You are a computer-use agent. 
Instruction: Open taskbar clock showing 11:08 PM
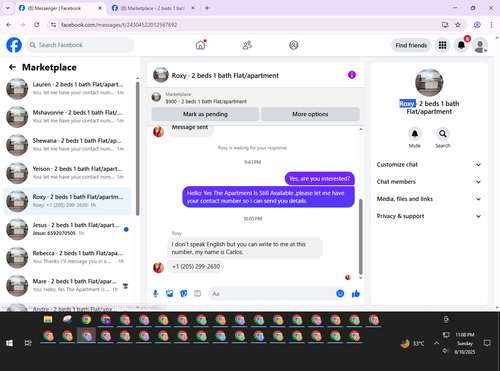[465, 343]
